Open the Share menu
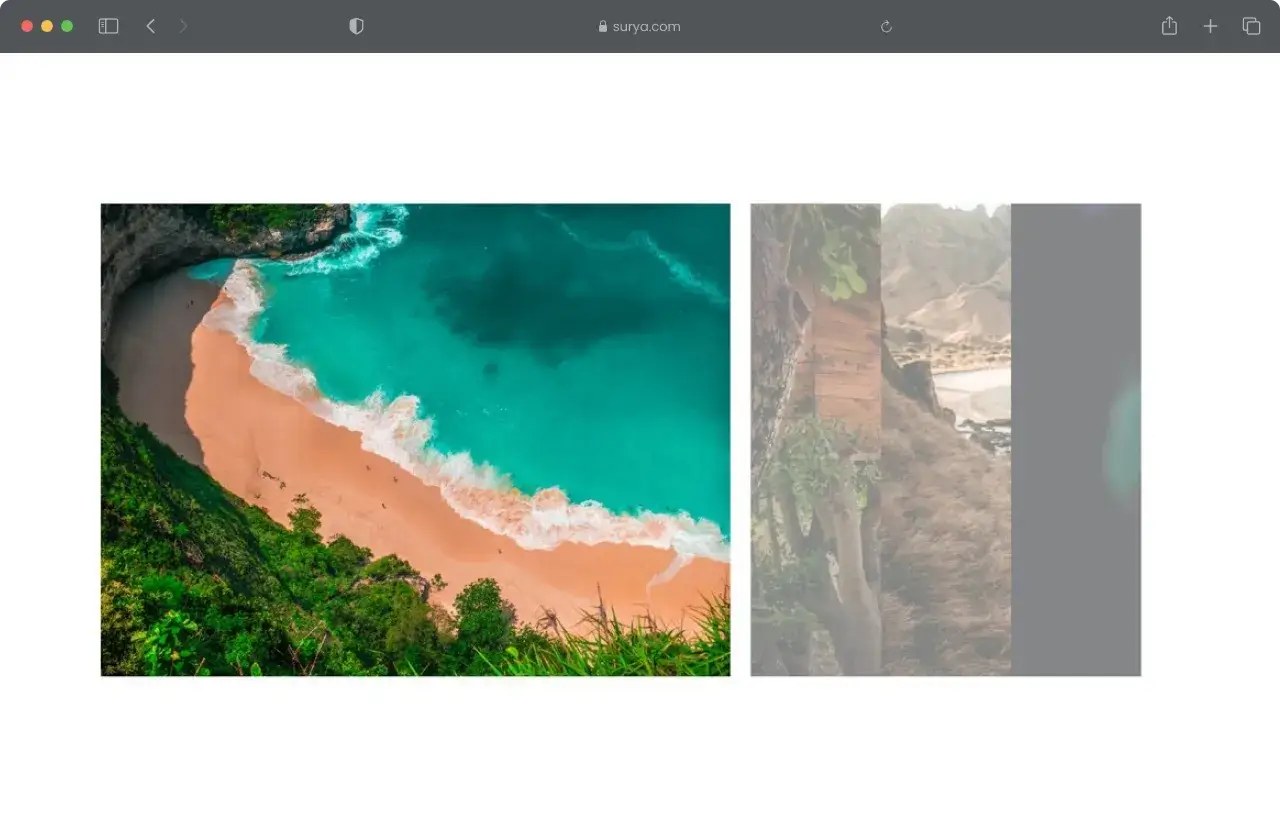This screenshot has height=832, width=1280. [x=1169, y=26]
